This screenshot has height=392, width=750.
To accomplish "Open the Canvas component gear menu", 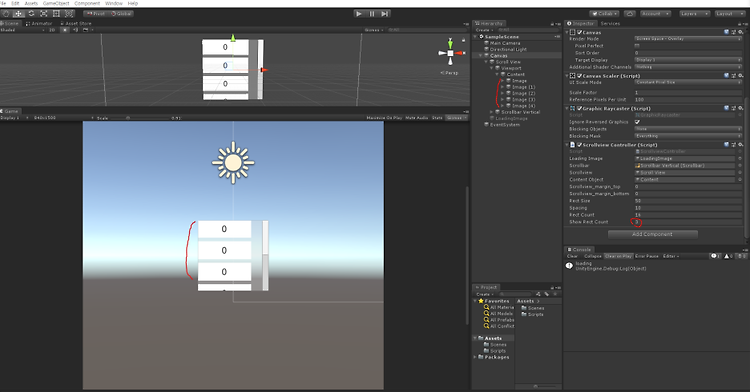I will pyautogui.click(x=740, y=32).
